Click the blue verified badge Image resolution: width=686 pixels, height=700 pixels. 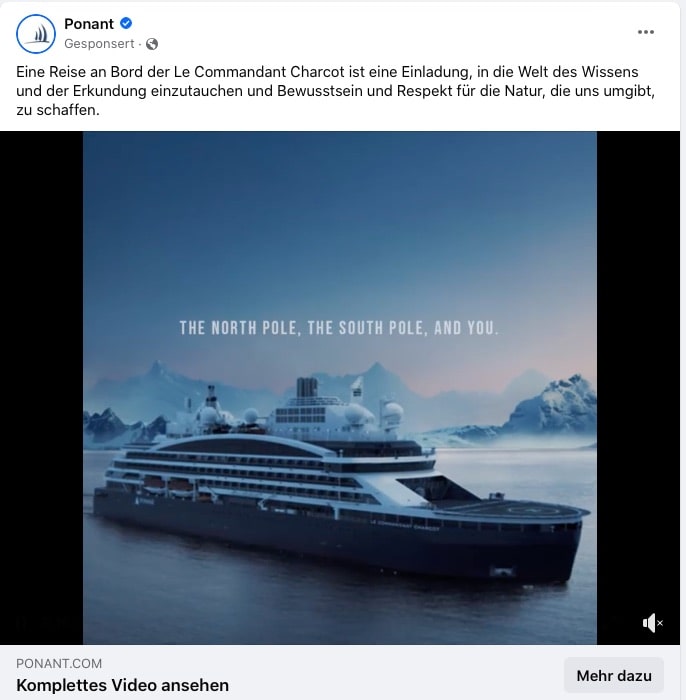click(126, 23)
